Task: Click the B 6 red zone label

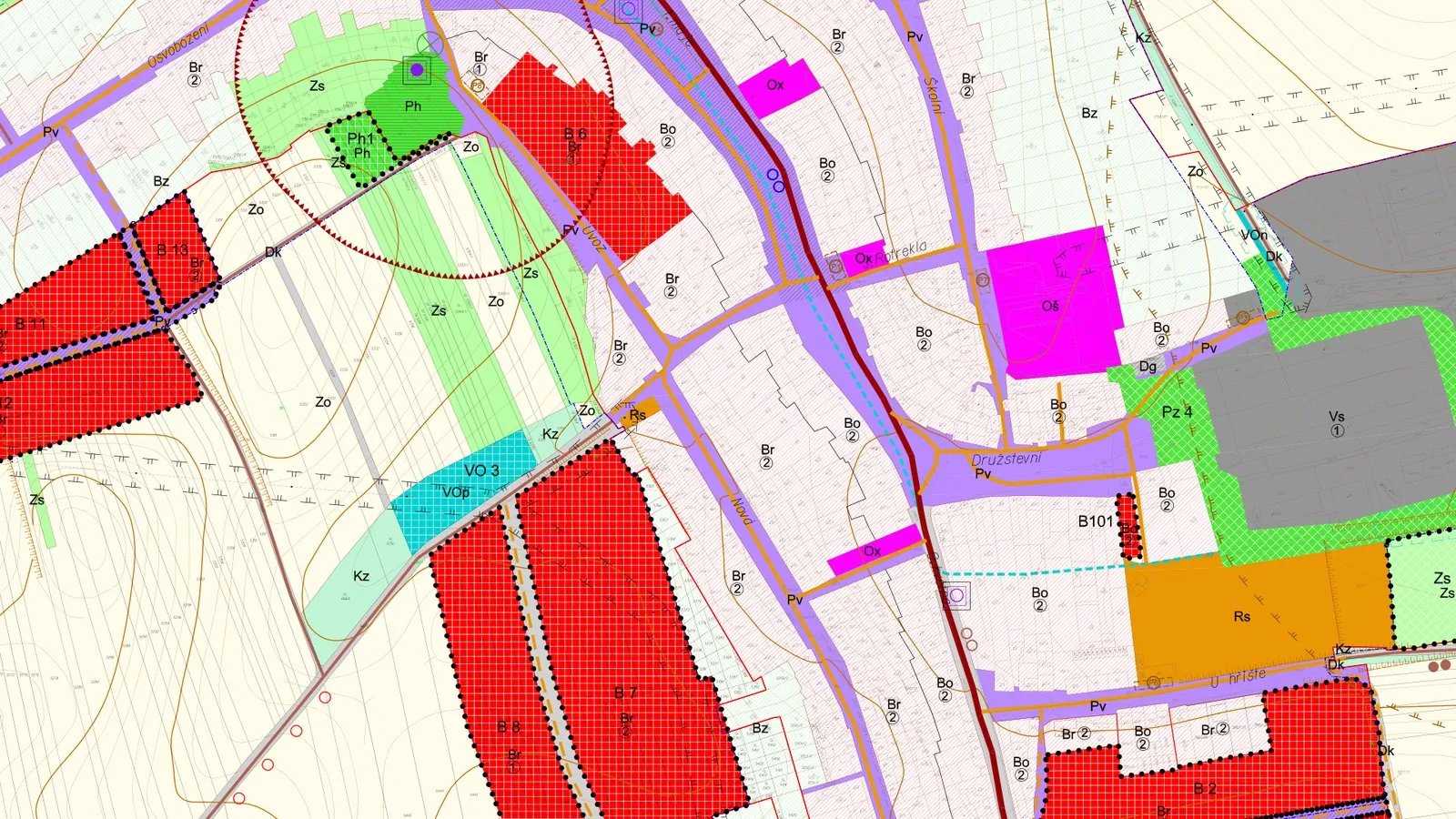Action: [575, 134]
